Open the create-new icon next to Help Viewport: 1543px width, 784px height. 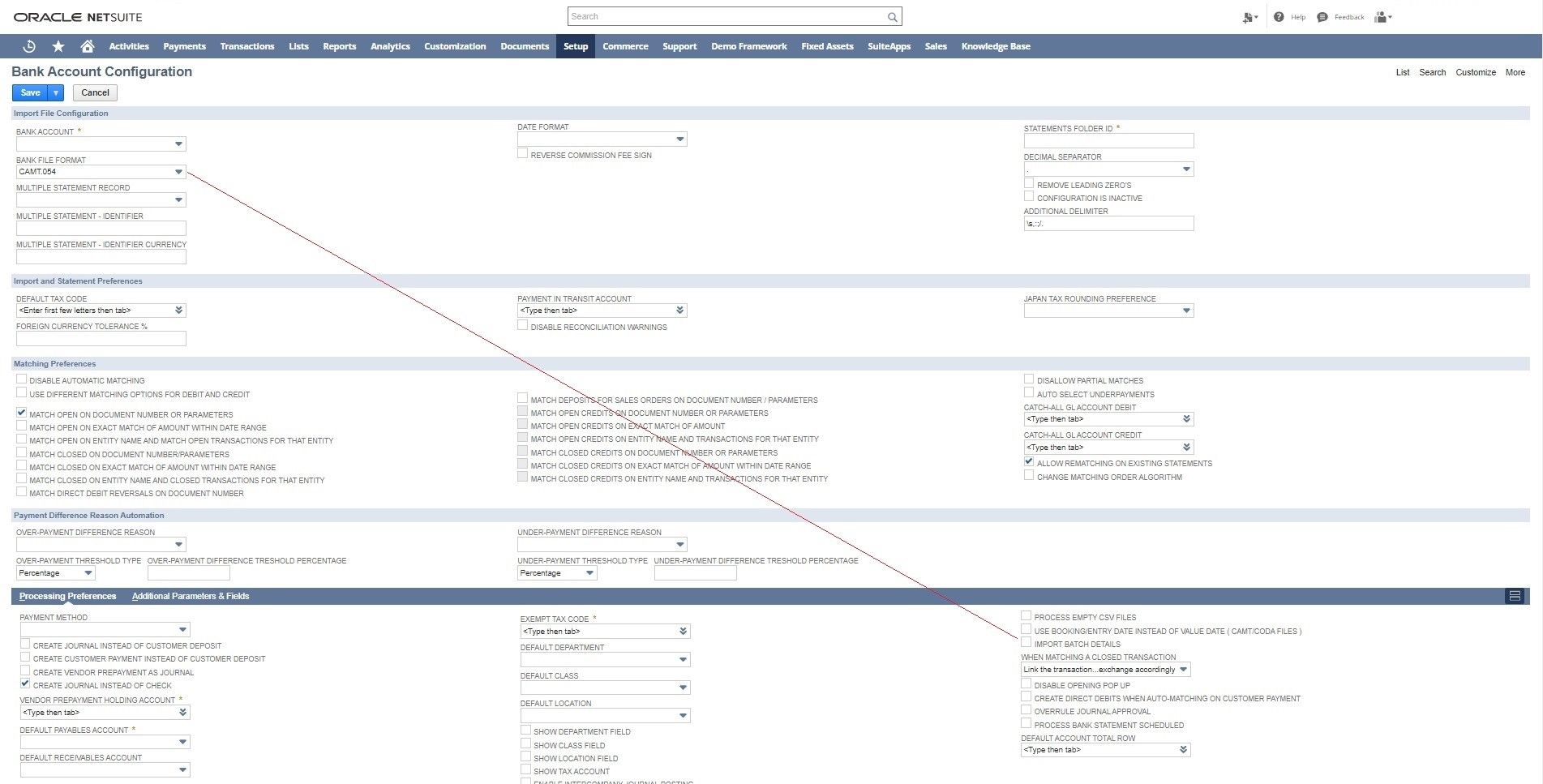pos(1249,17)
